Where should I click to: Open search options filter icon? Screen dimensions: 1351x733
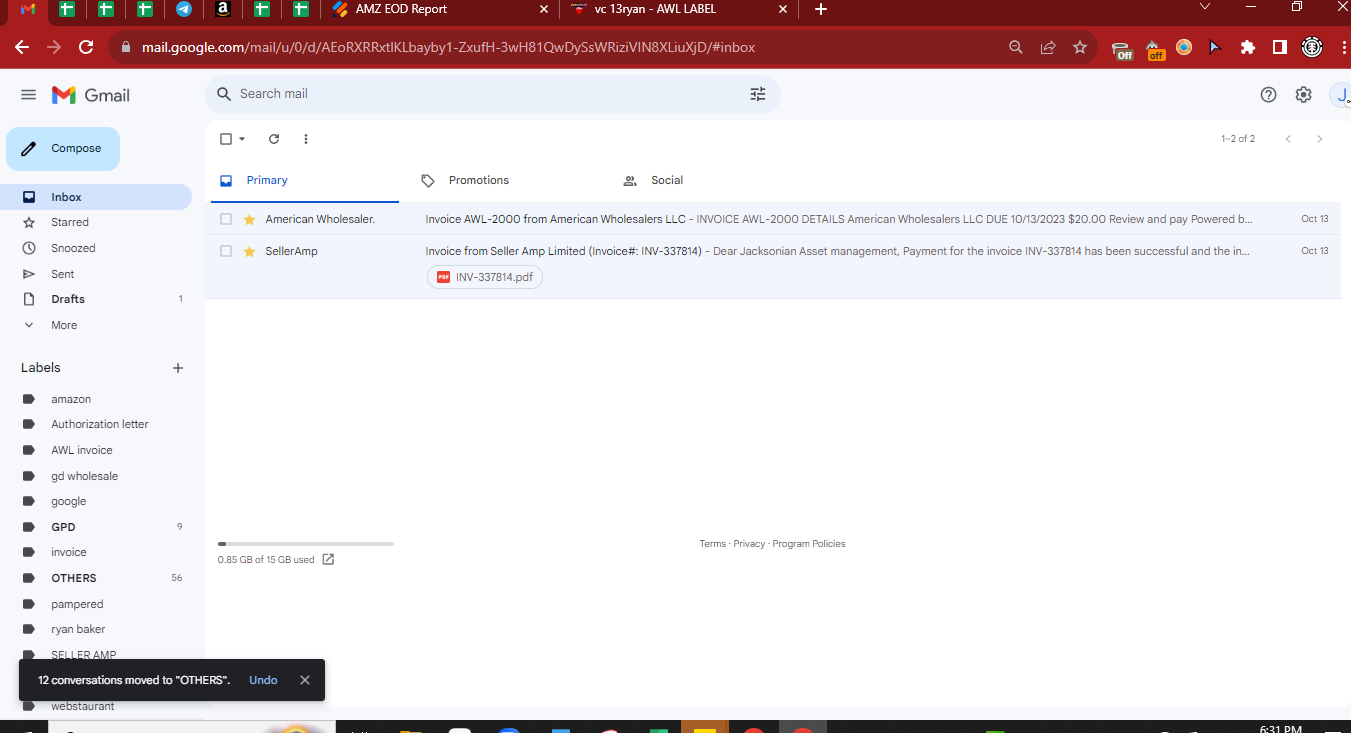(x=758, y=94)
